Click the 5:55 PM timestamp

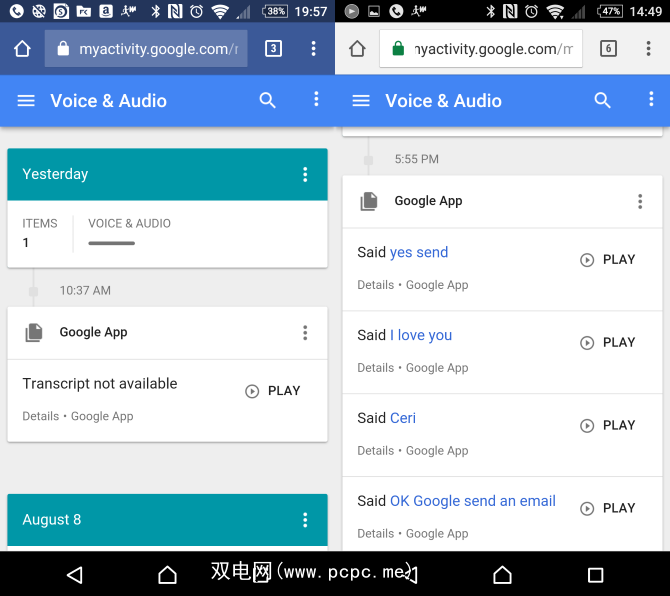tap(417, 159)
